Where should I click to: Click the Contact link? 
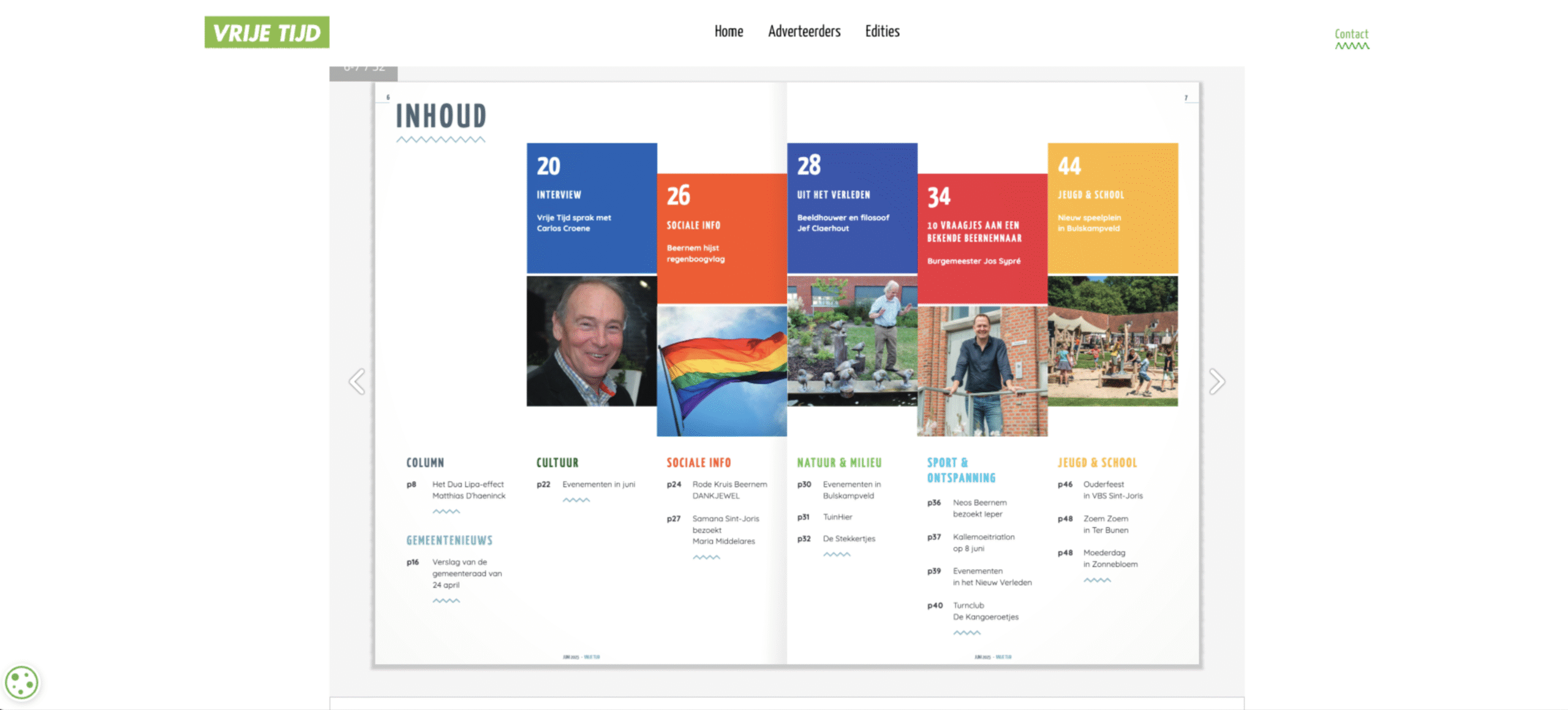tap(1351, 35)
